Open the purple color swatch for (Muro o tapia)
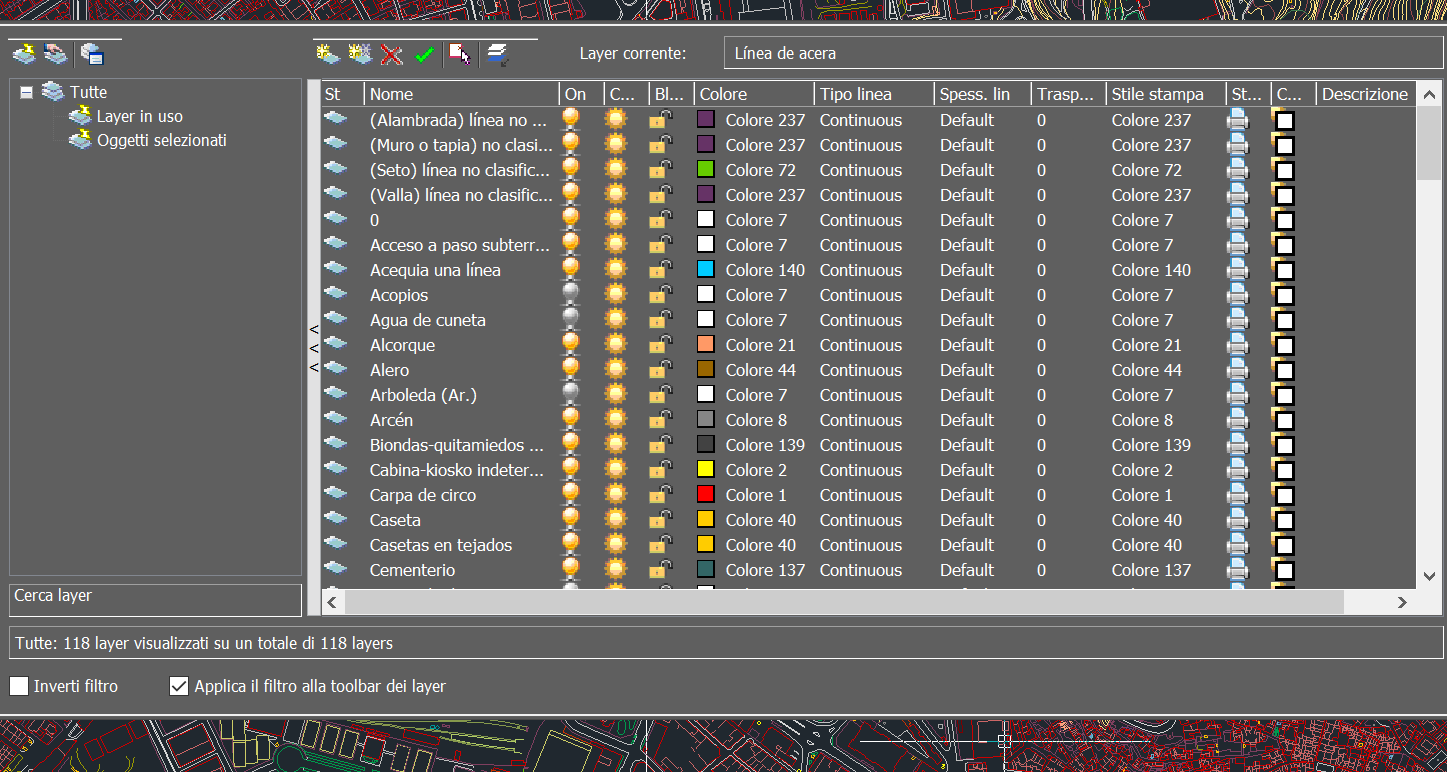The width and height of the screenshot is (1447, 772). tap(706, 144)
